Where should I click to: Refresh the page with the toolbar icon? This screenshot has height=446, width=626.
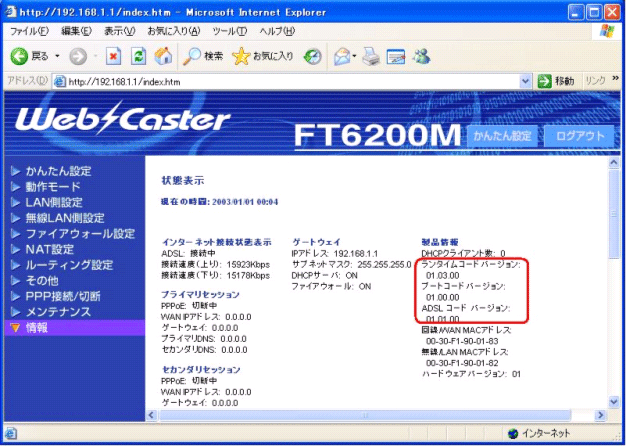139,56
